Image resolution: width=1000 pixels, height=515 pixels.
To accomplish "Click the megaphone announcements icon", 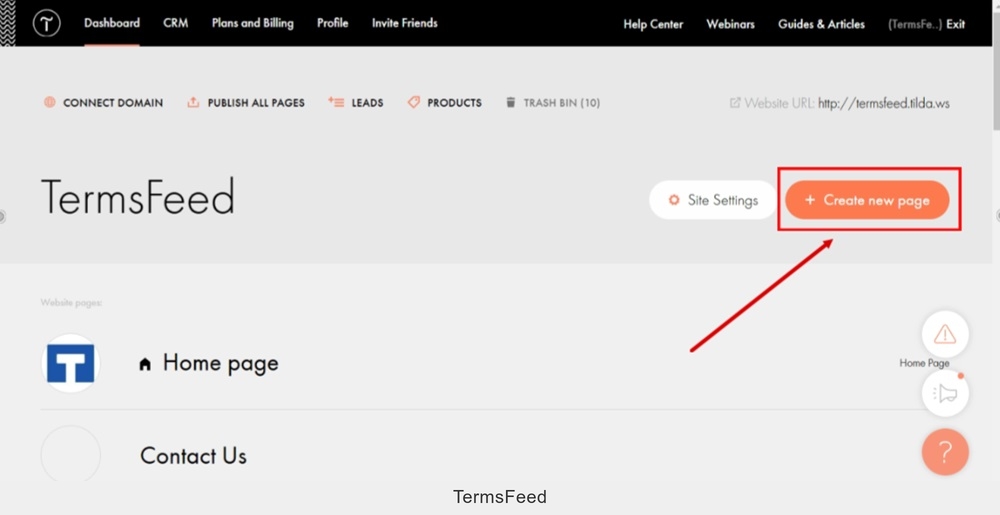I will point(945,393).
